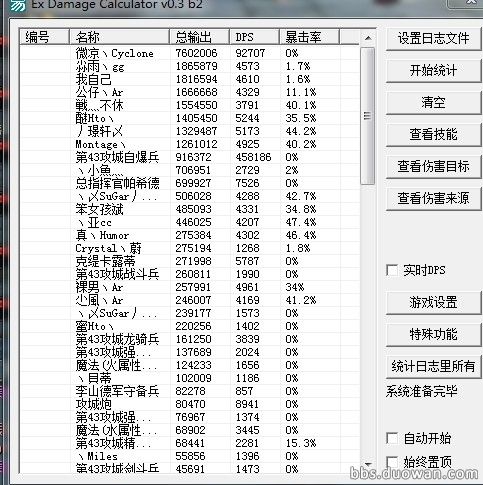
Task: Select row 微凉丶Cyclone
Action: 190,53
